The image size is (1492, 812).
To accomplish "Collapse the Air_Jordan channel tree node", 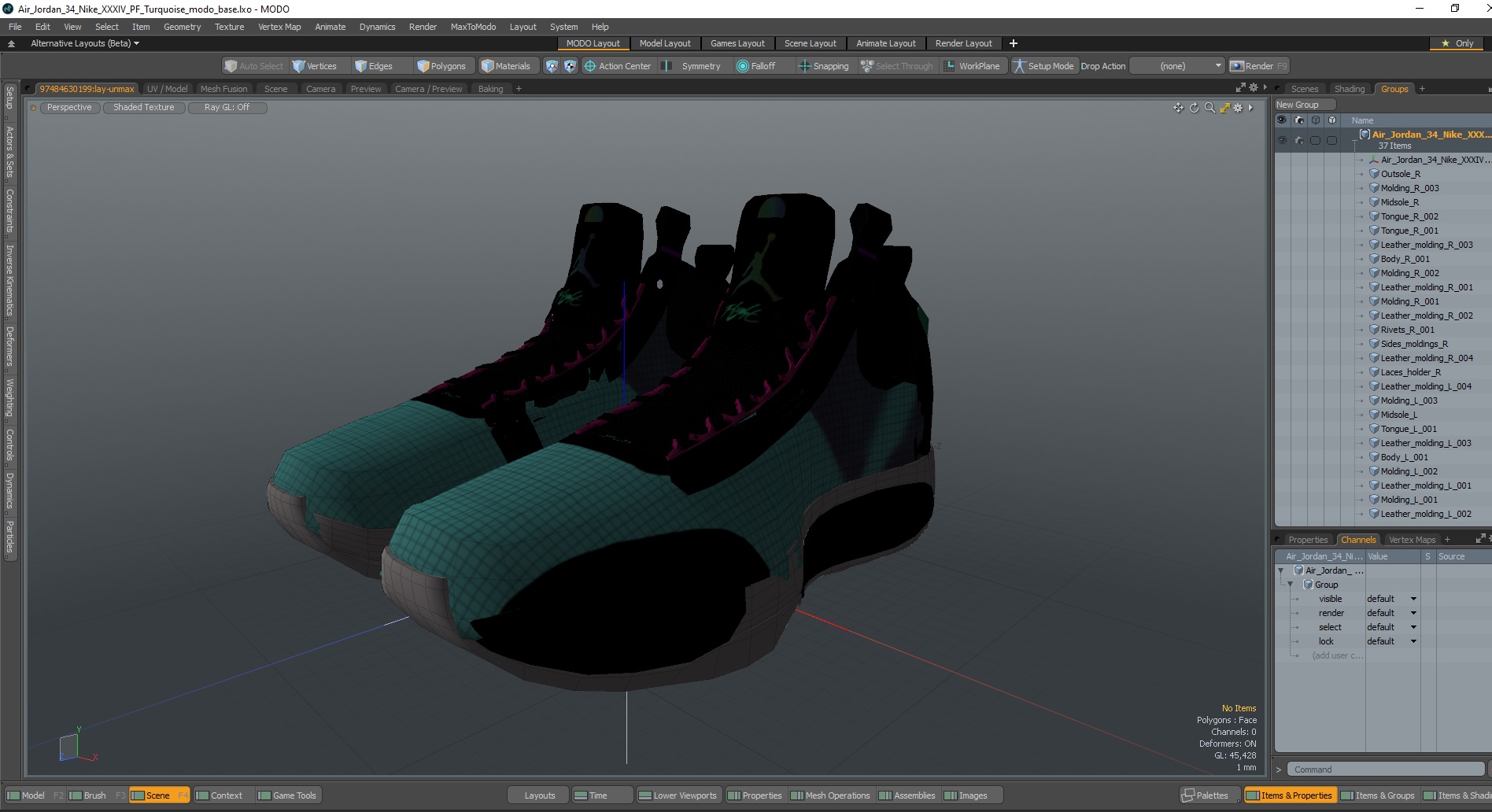I will (x=1281, y=570).
